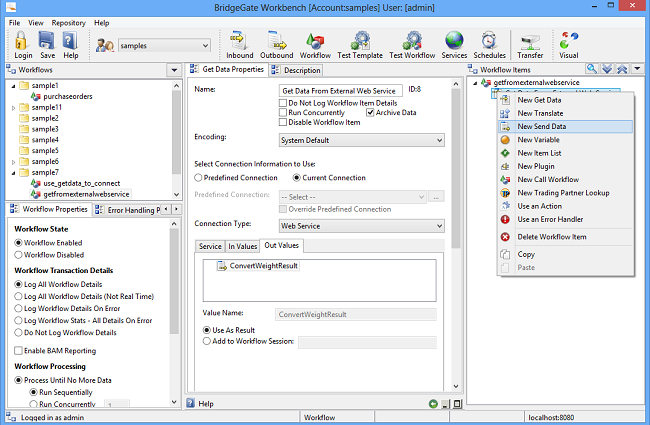The width and height of the screenshot is (650, 425).
Task: Click Delete Workflow Item in context menu
Action: pyautogui.click(x=551, y=237)
